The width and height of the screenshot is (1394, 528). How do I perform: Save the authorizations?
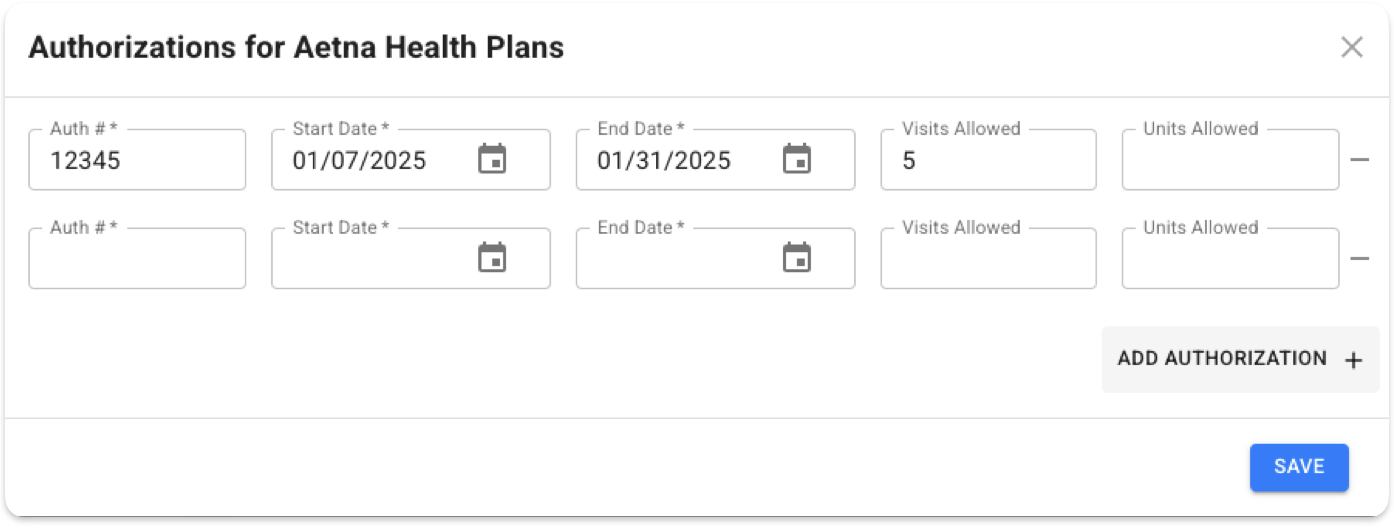click(1299, 467)
